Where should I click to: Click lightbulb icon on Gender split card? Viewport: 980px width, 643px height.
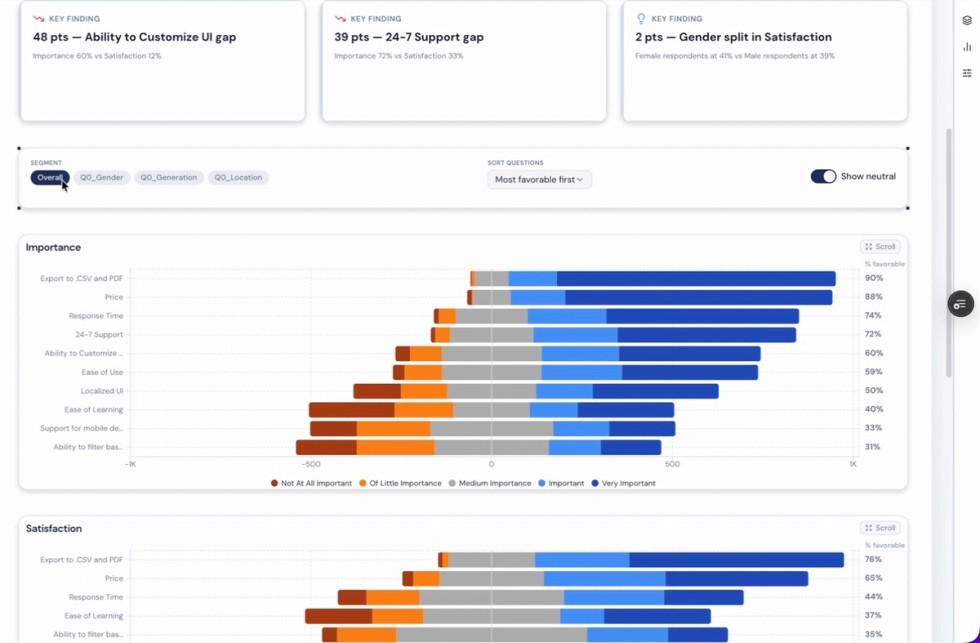click(641, 19)
